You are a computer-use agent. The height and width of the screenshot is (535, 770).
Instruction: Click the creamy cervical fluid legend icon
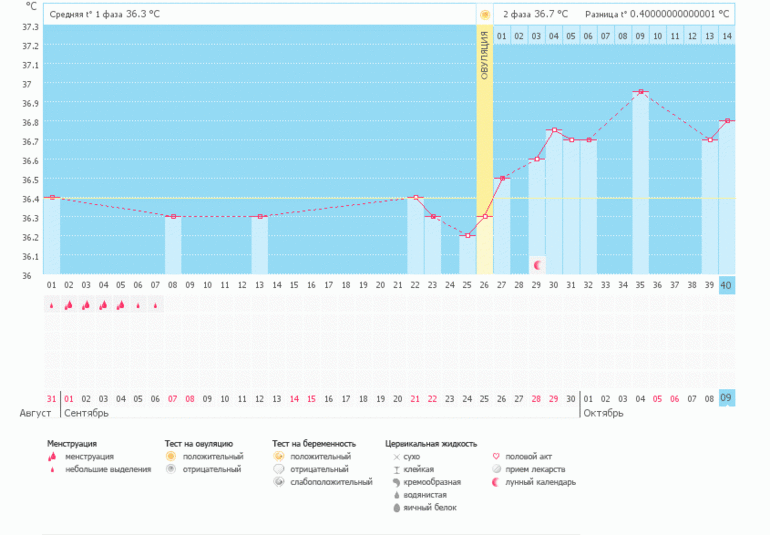pyautogui.click(x=396, y=482)
